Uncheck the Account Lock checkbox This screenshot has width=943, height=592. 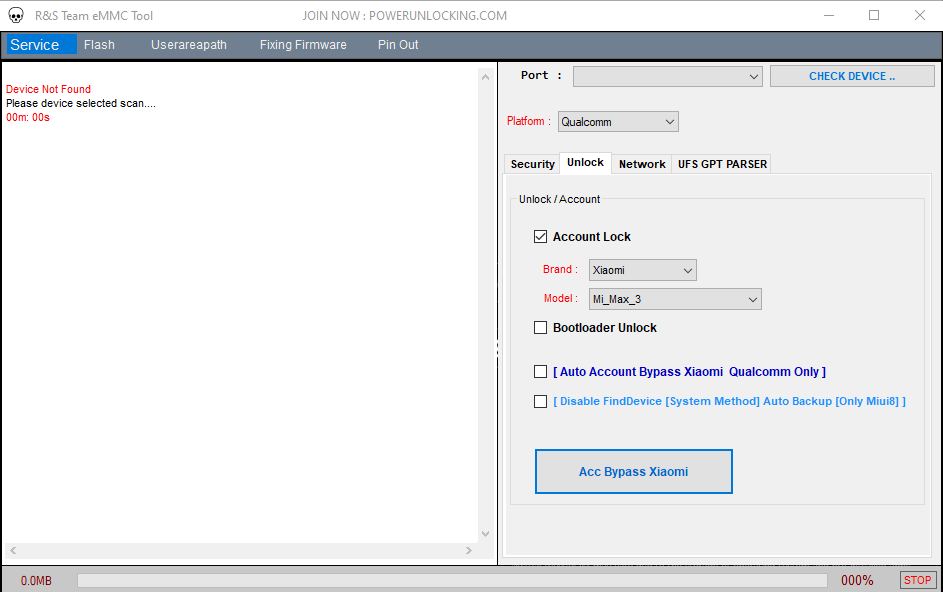(x=540, y=236)
